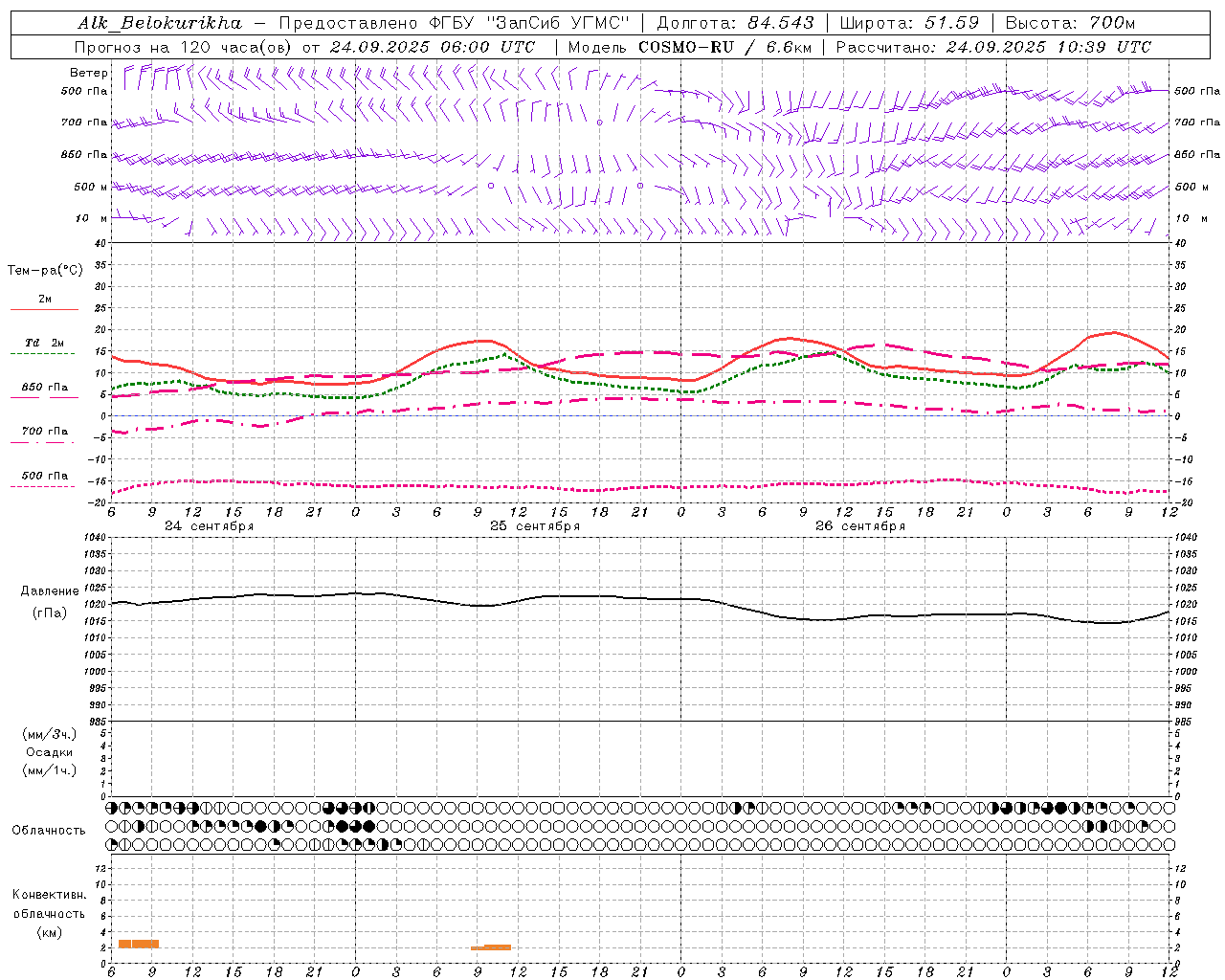1225x980 pixels.
Task: Select the Давление pressure panel title
Action: pos(50,591)
